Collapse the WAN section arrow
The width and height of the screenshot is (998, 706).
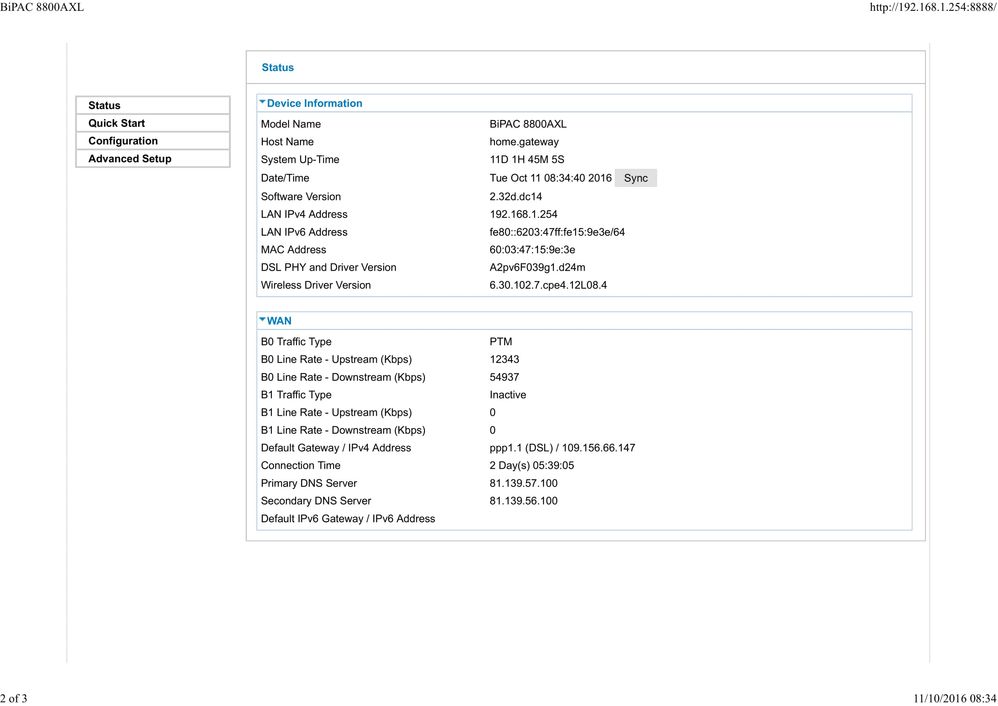262,320
